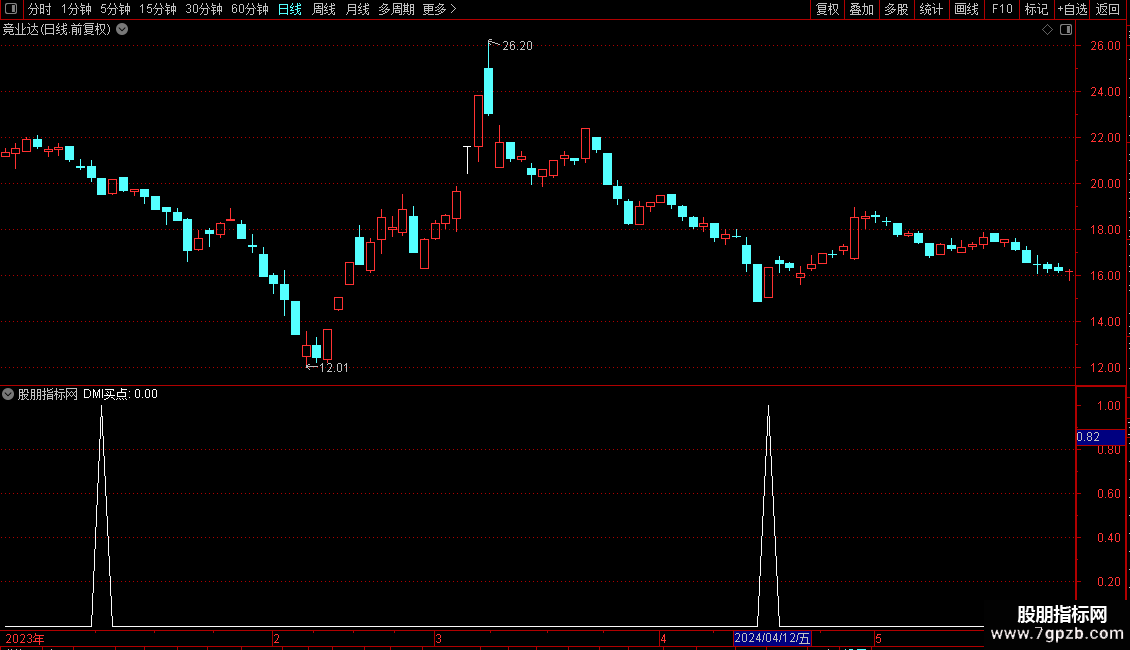Click the 竞业达(日线.前复权) chart title
Screen dimensions: 1130x650
57,30
